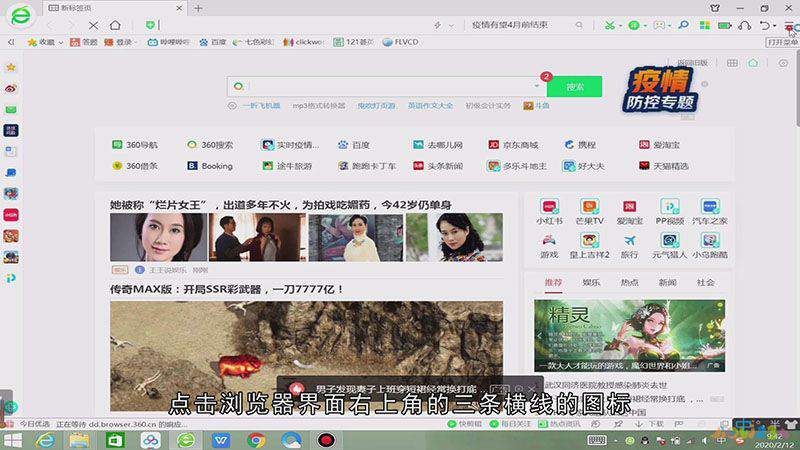The image size is (800, 450).
Task: Switch to the 热点 tab
Action: click(x=630, y=283)
